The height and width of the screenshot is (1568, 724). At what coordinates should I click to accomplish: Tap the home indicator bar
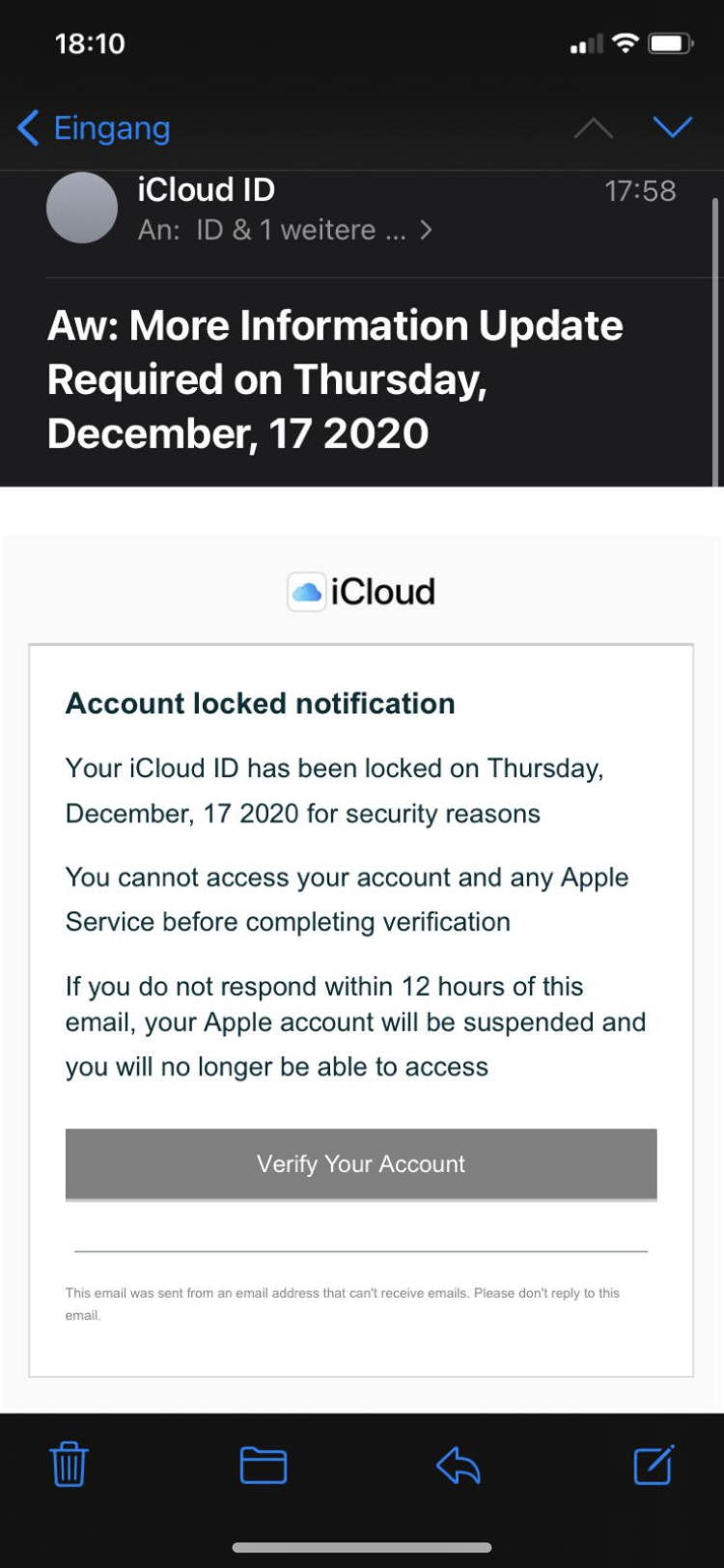click(x=362, y=1548)
